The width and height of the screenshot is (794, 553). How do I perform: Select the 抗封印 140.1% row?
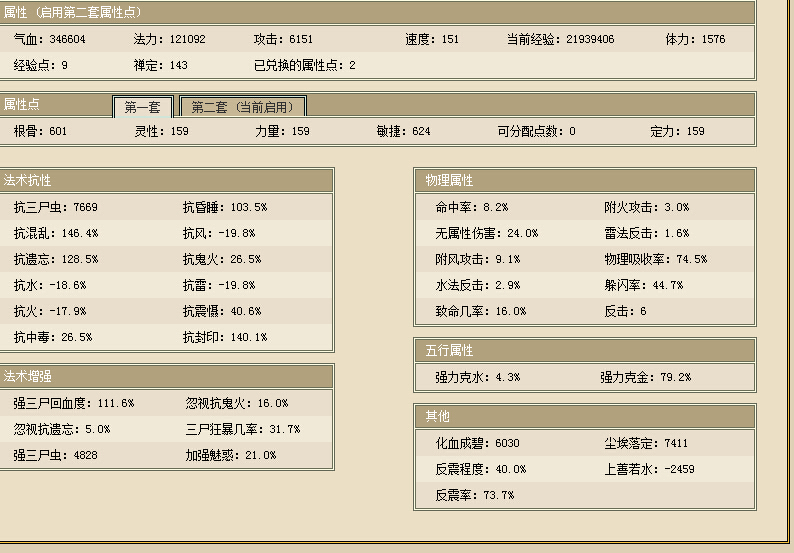click(x=225, y=337)
